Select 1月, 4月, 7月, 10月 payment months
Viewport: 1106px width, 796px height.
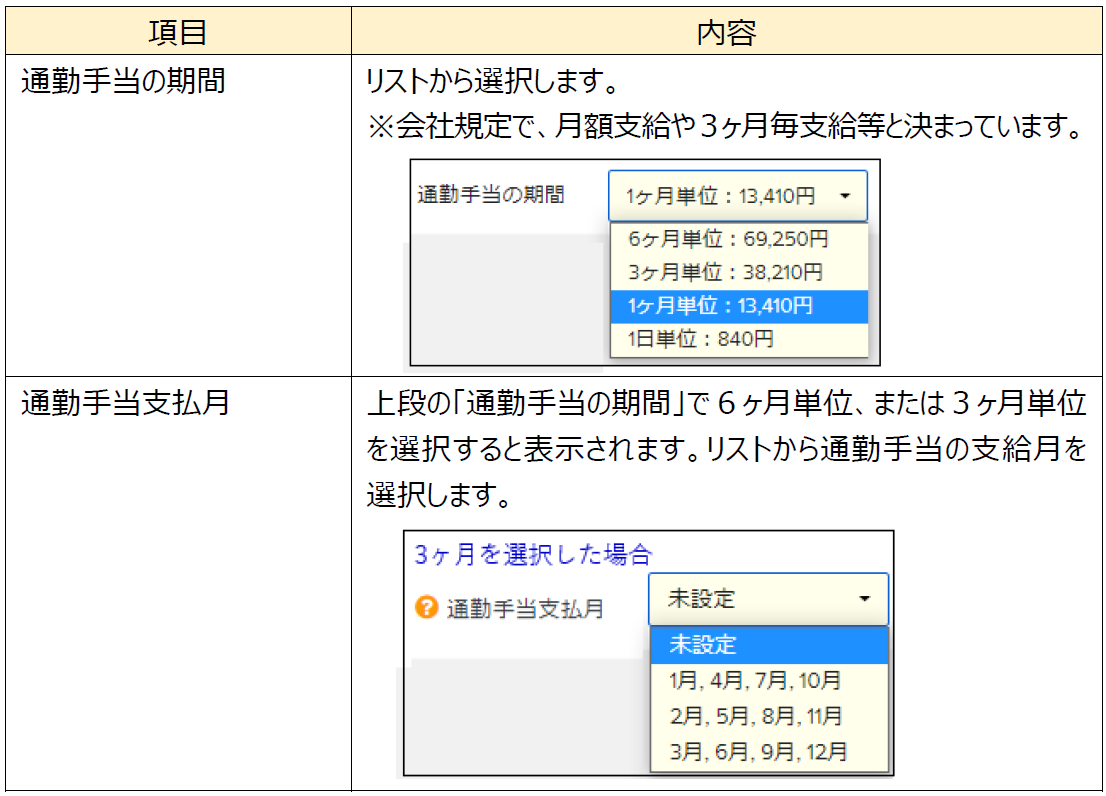pos(755,681)
